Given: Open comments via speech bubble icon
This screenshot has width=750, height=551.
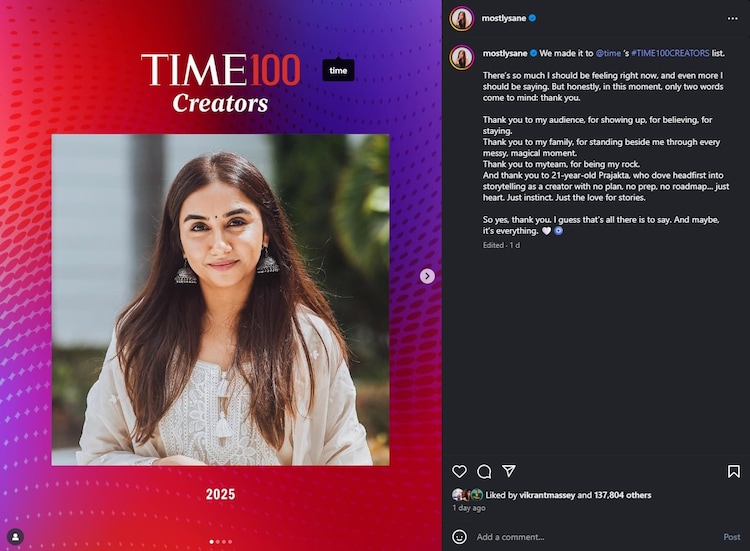Looking at the screenshot, I should click(484, 472).
